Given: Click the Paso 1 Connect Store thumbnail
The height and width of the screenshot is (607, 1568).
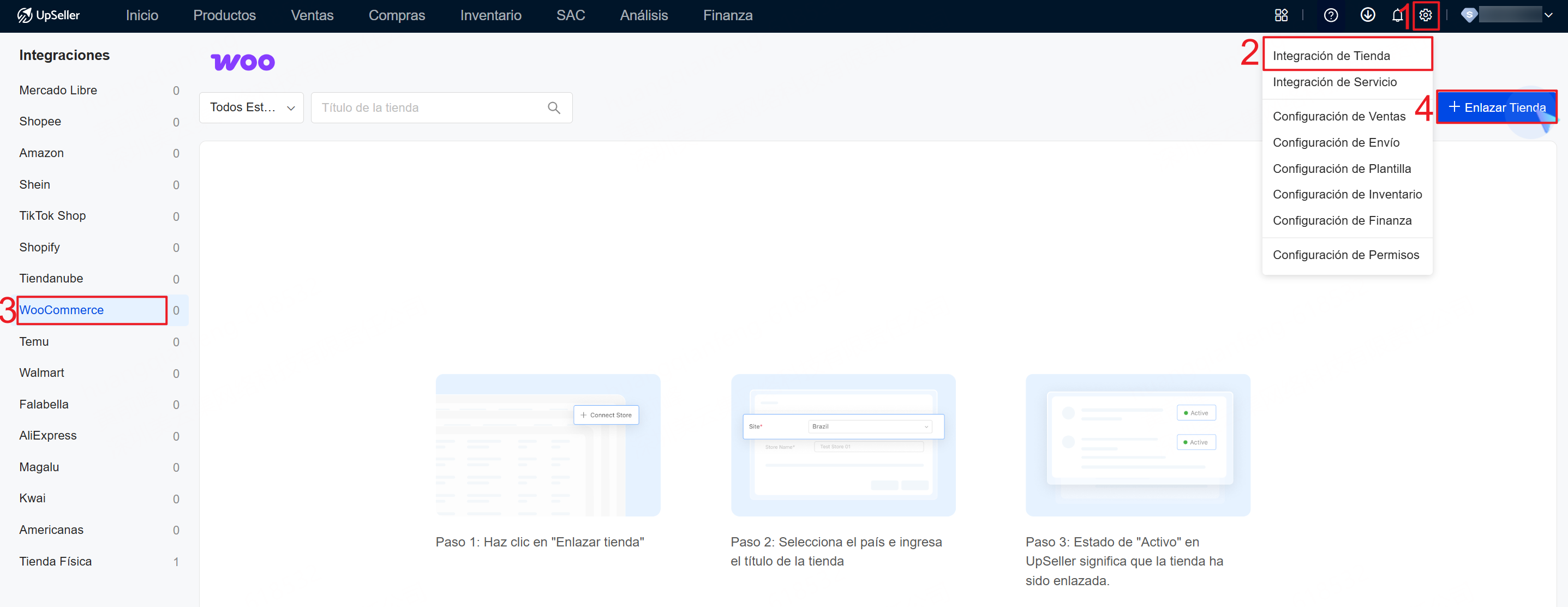Looking at the screenshot, I should coord(548,445).
